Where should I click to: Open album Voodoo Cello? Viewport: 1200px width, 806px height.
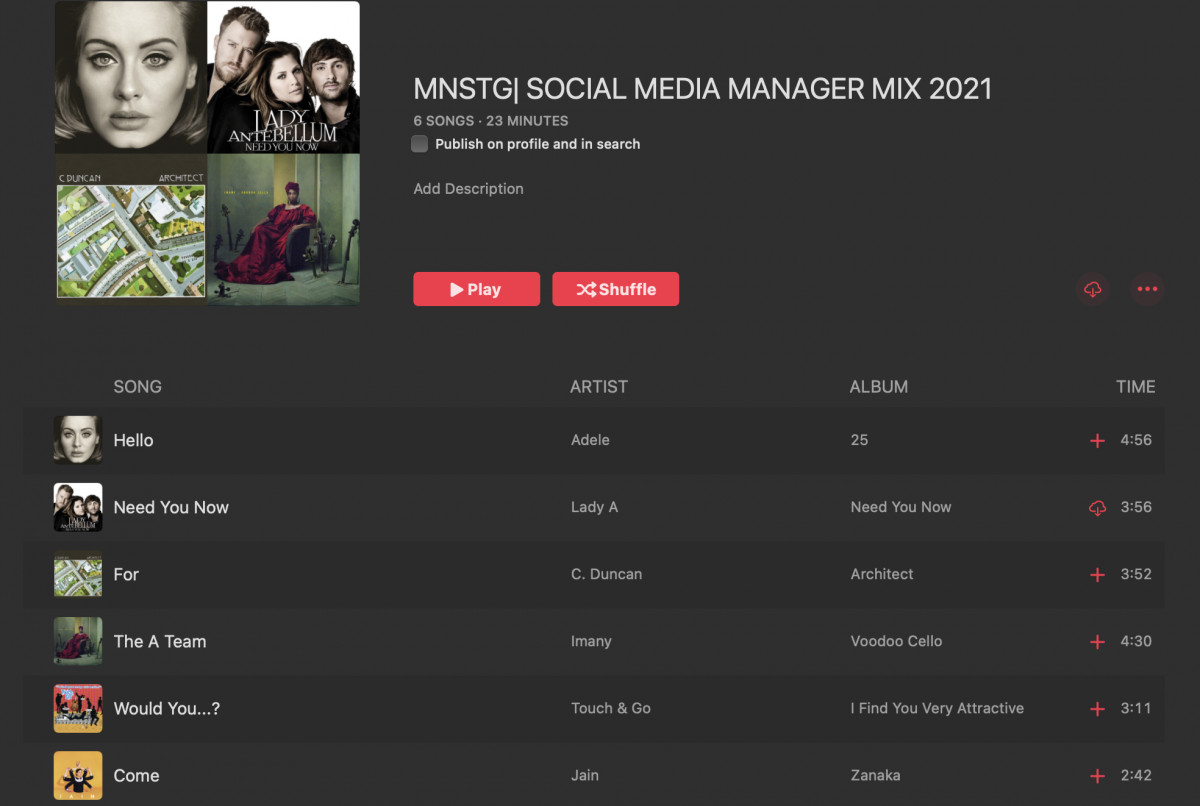tap(896, 641)
